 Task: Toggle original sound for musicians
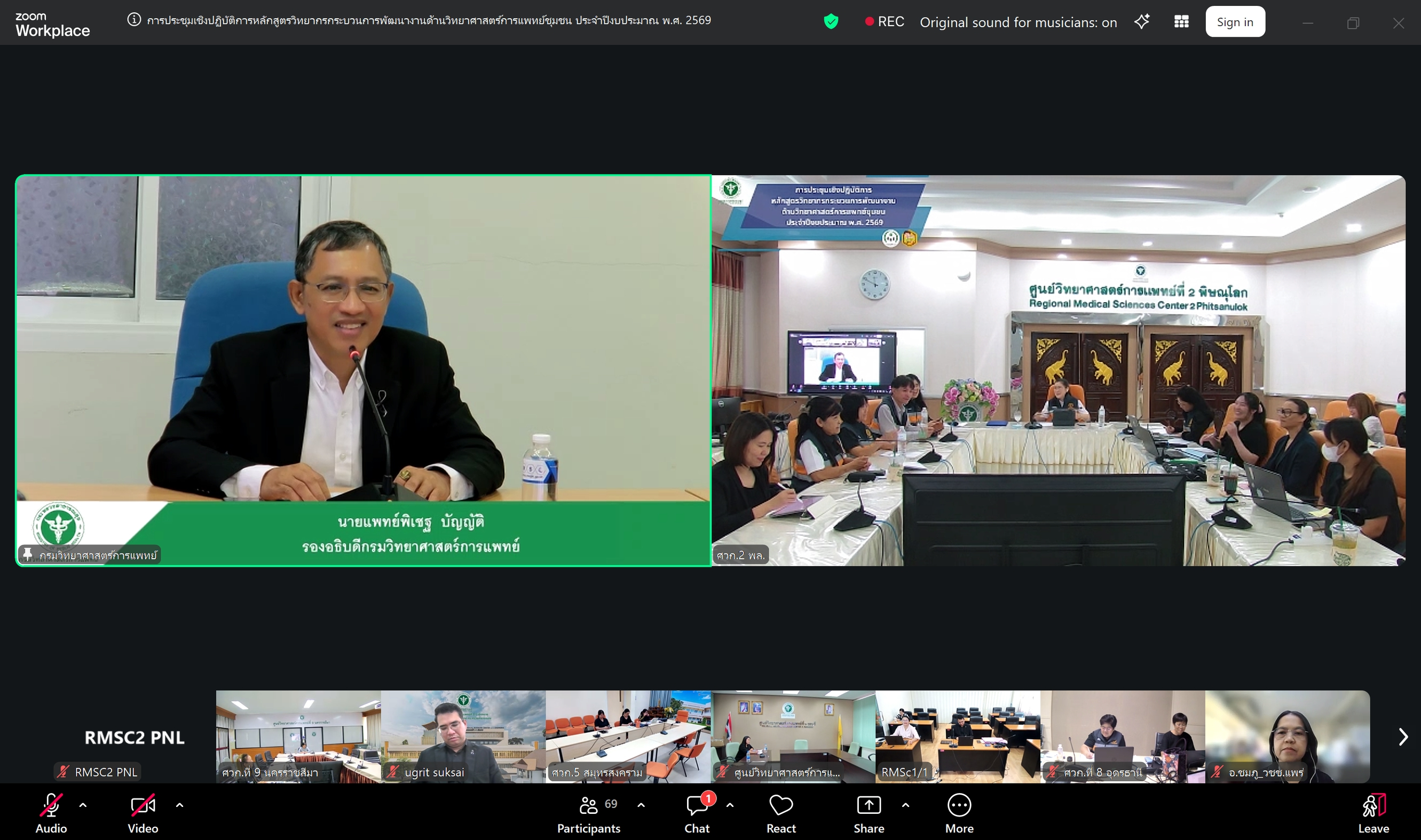[x=1018, y=22]
